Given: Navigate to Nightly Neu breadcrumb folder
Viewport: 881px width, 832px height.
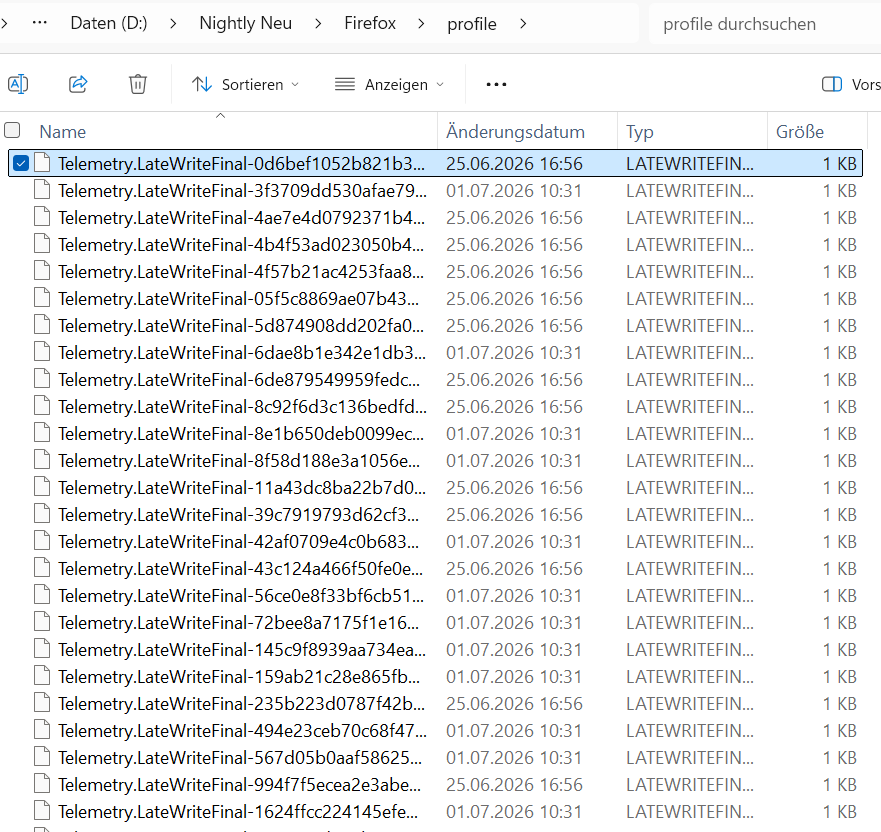Looking at the screenshot, I should (246, 23).
